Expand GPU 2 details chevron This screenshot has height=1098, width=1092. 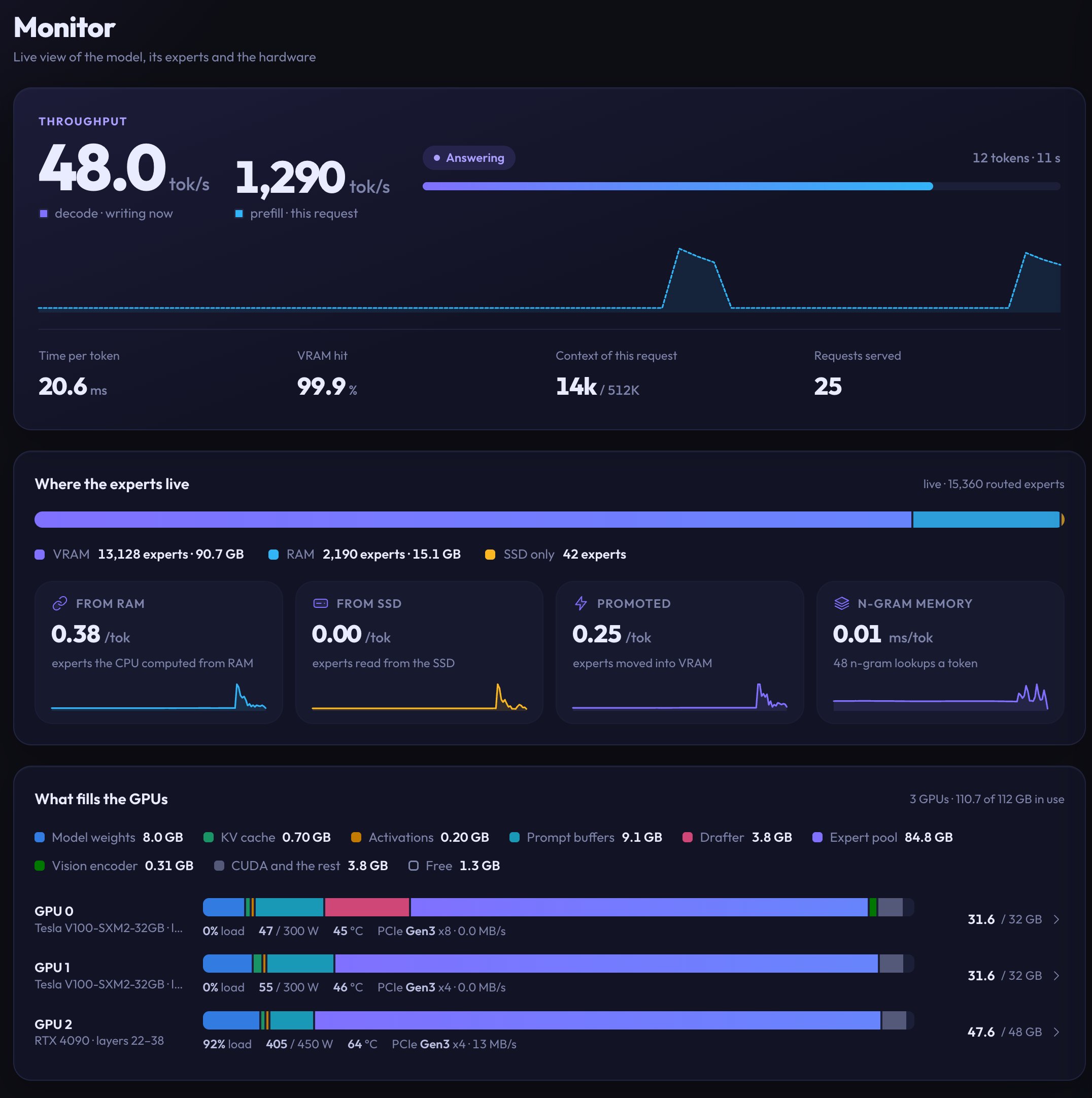tap(1056, 1032)
